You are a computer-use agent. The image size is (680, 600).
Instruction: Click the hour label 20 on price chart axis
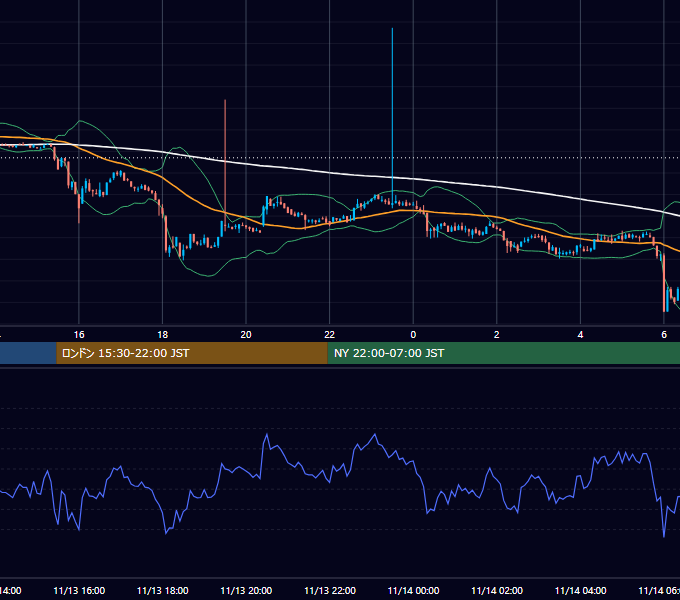[246, 335]
